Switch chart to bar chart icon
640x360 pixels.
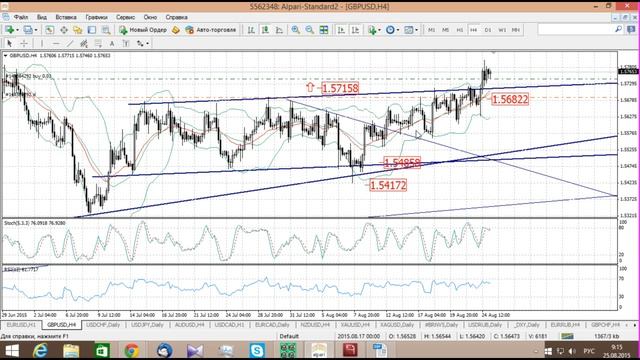tap(251, 30)
